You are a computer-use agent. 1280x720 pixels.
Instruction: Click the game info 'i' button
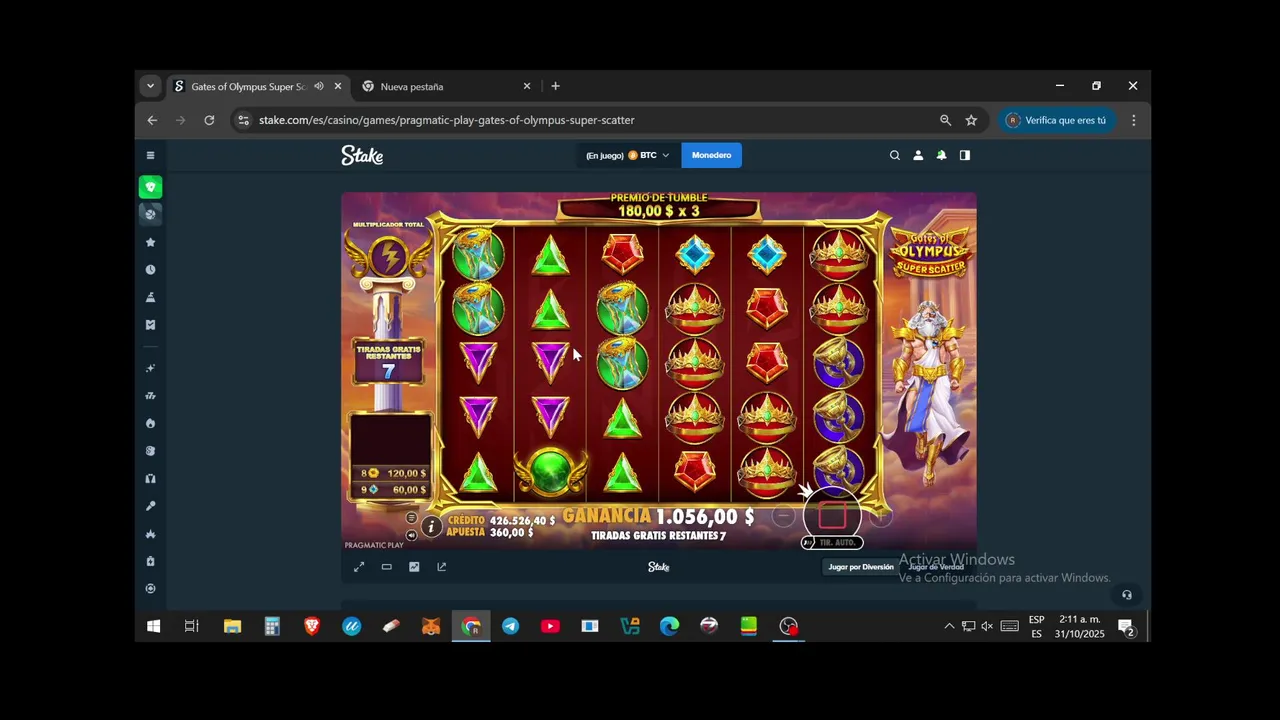431,526
